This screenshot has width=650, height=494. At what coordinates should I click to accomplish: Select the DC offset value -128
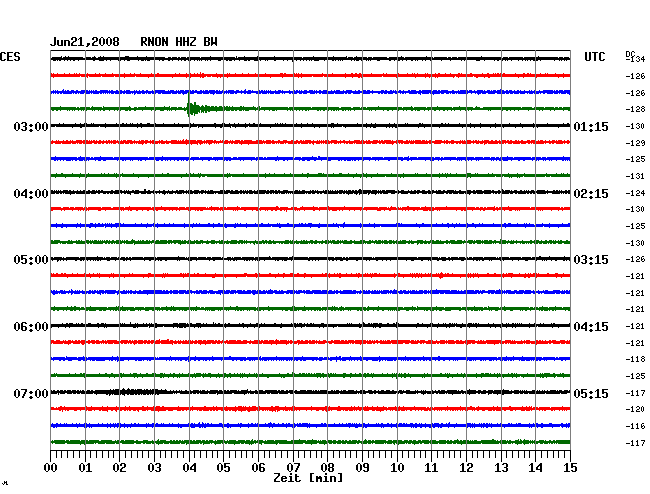pos(635,109)
